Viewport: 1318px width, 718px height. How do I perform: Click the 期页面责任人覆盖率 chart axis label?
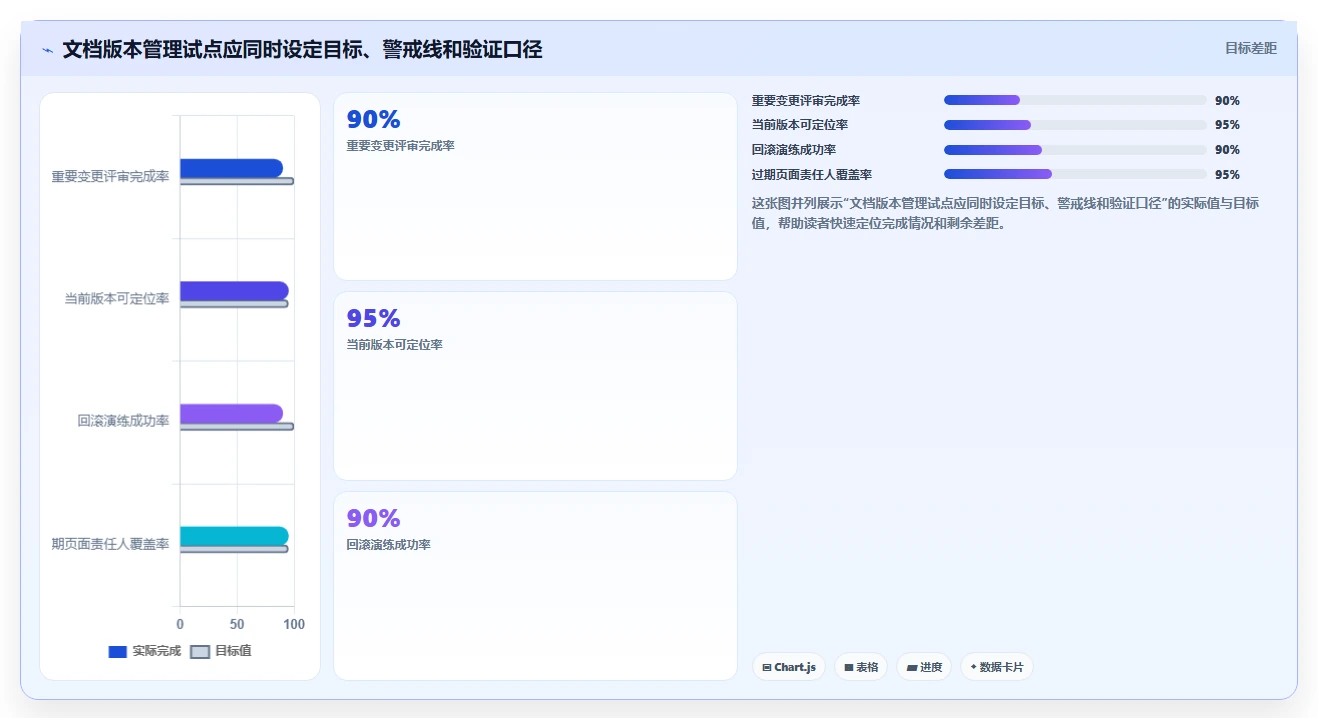(x=110, y=544)
